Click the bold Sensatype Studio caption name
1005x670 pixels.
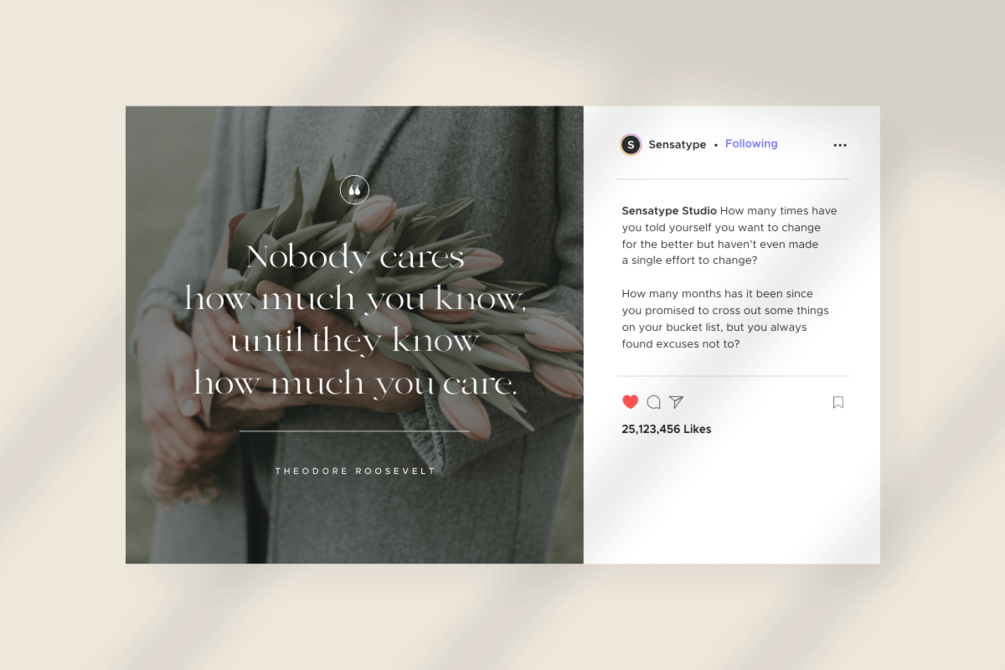[669, 211]
